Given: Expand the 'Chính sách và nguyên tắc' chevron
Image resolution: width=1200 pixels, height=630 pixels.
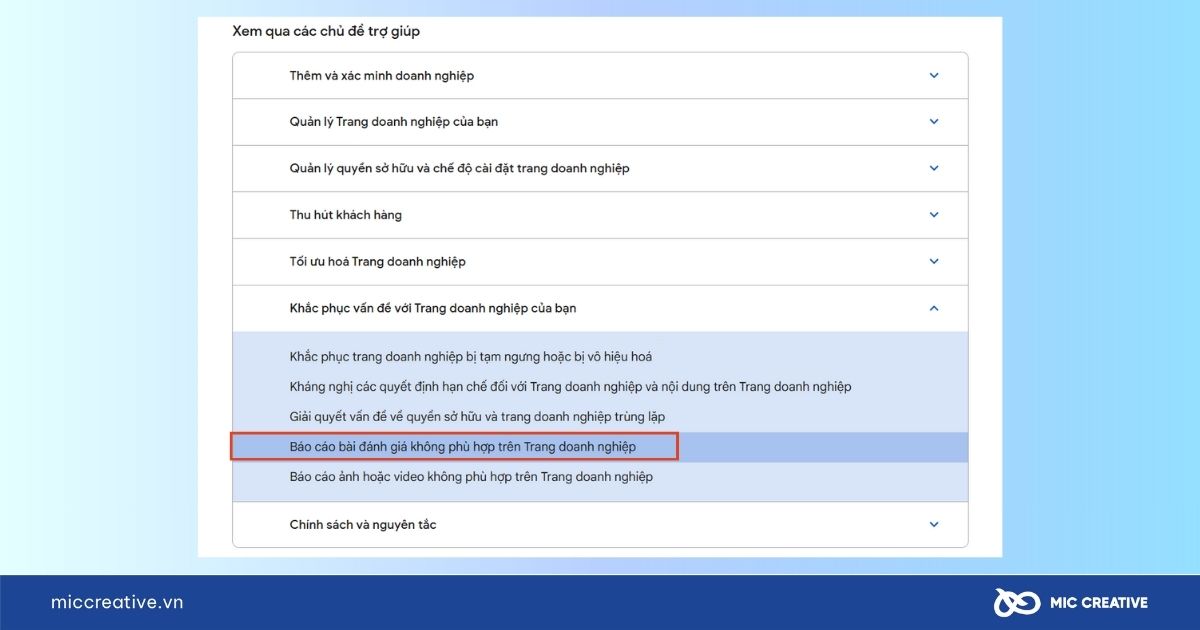Looking at the screenshot, I should click(x=934, y=524).
